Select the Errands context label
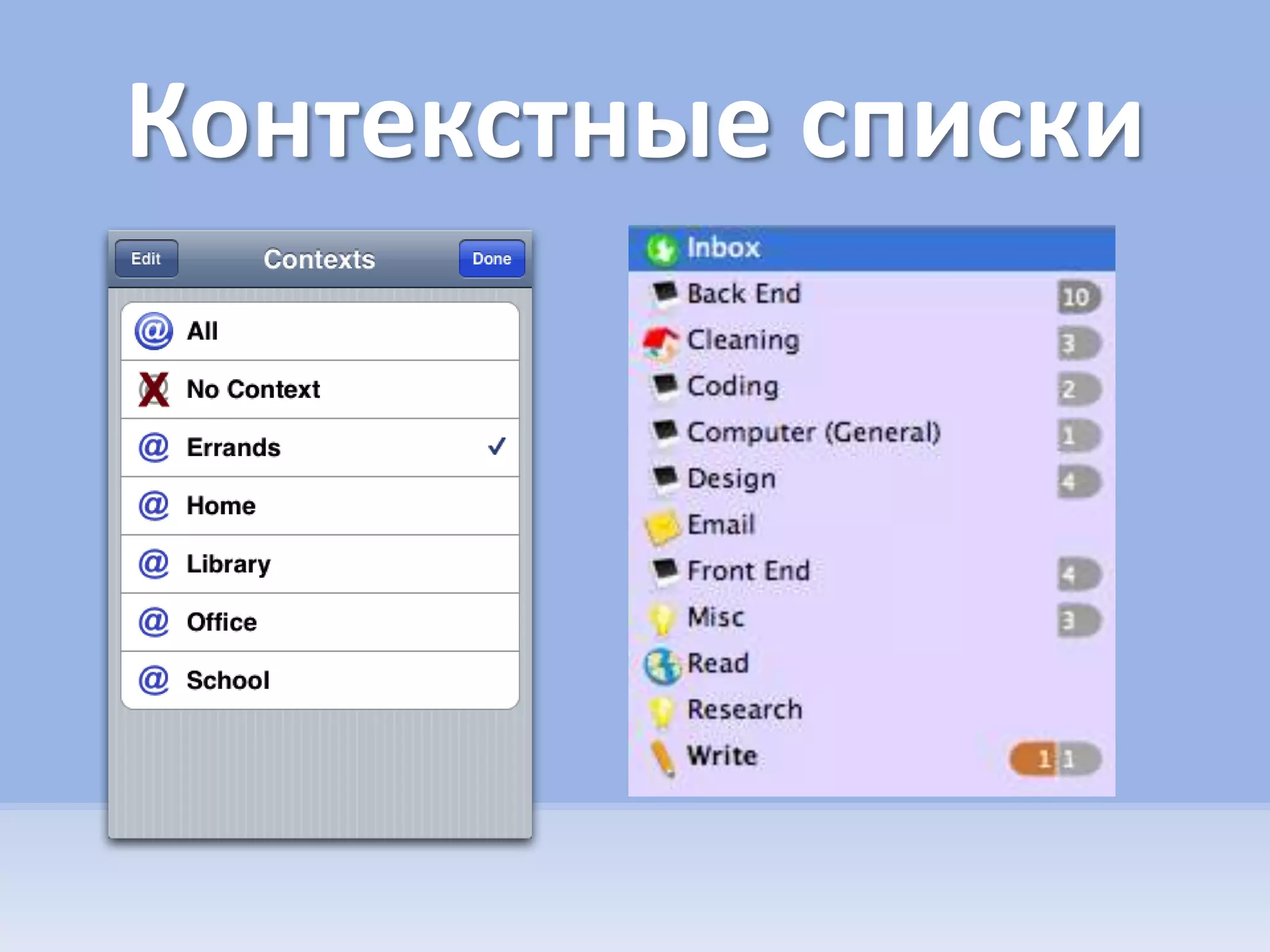1270x952 pixels. click(234, 447)
